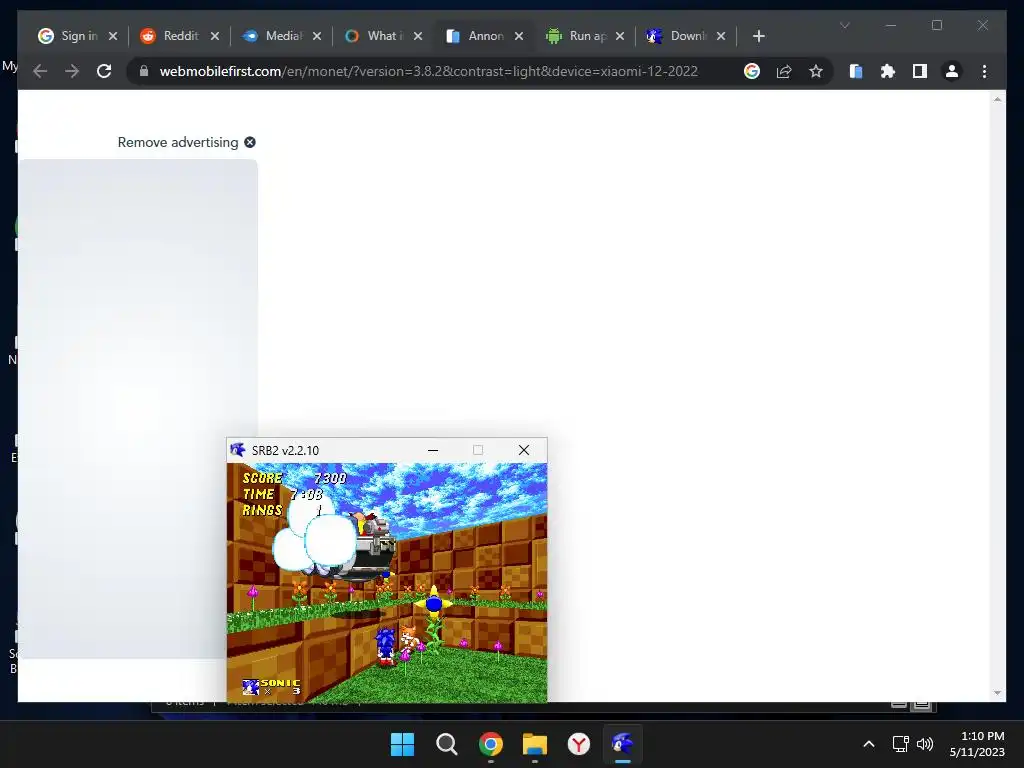Click the Sonic character in the game
Image resolution: width=1024 pixels, height=768 pixels.
(385, 647)
